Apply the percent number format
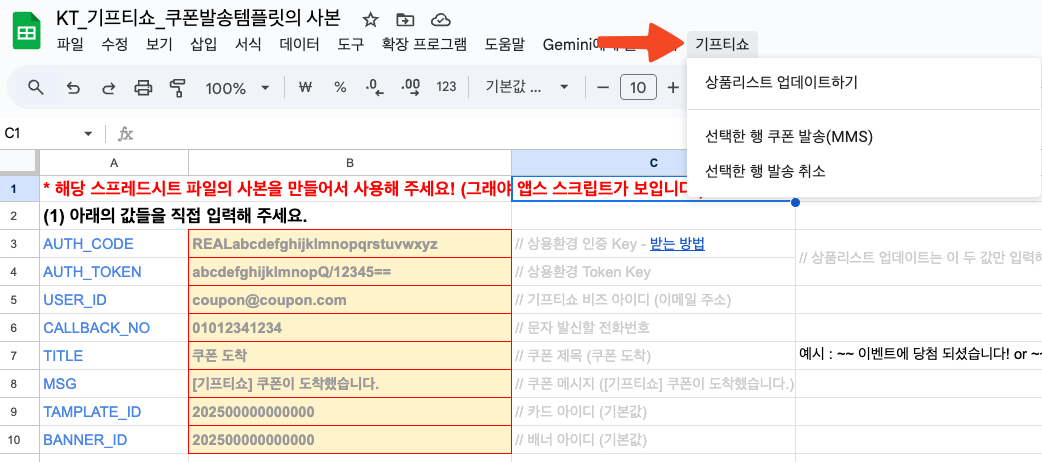The width and height of the screenshot is (1042, 462). point(340,88)
